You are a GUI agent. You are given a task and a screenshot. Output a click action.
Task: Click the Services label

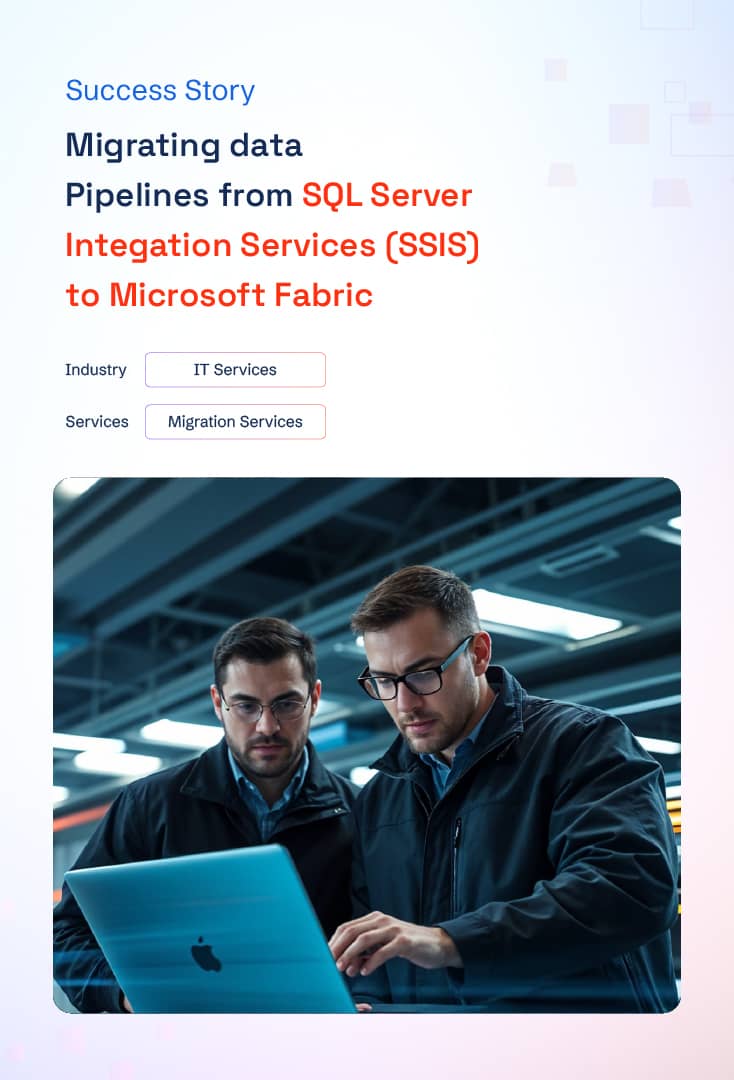point(97,422)
